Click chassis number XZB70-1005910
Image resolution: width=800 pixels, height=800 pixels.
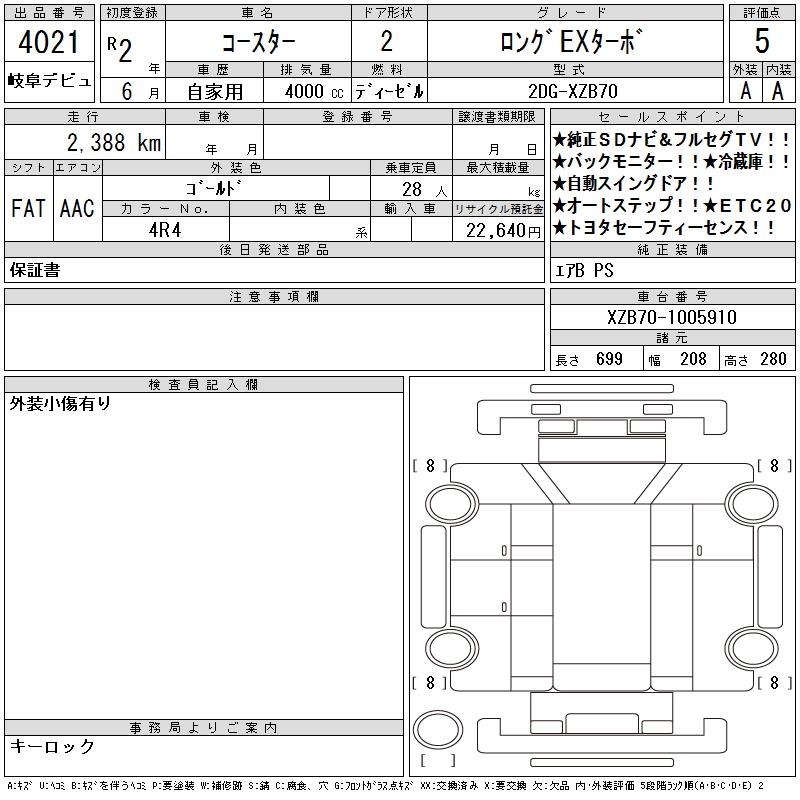[671, 317]
